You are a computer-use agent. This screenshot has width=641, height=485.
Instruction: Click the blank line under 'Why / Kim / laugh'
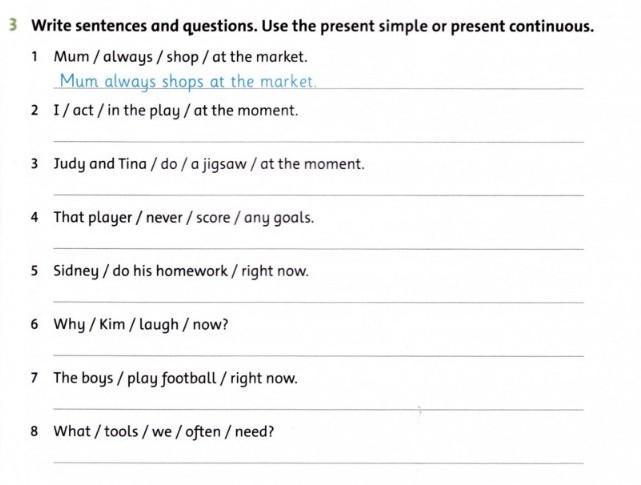(x=318, y=356)
